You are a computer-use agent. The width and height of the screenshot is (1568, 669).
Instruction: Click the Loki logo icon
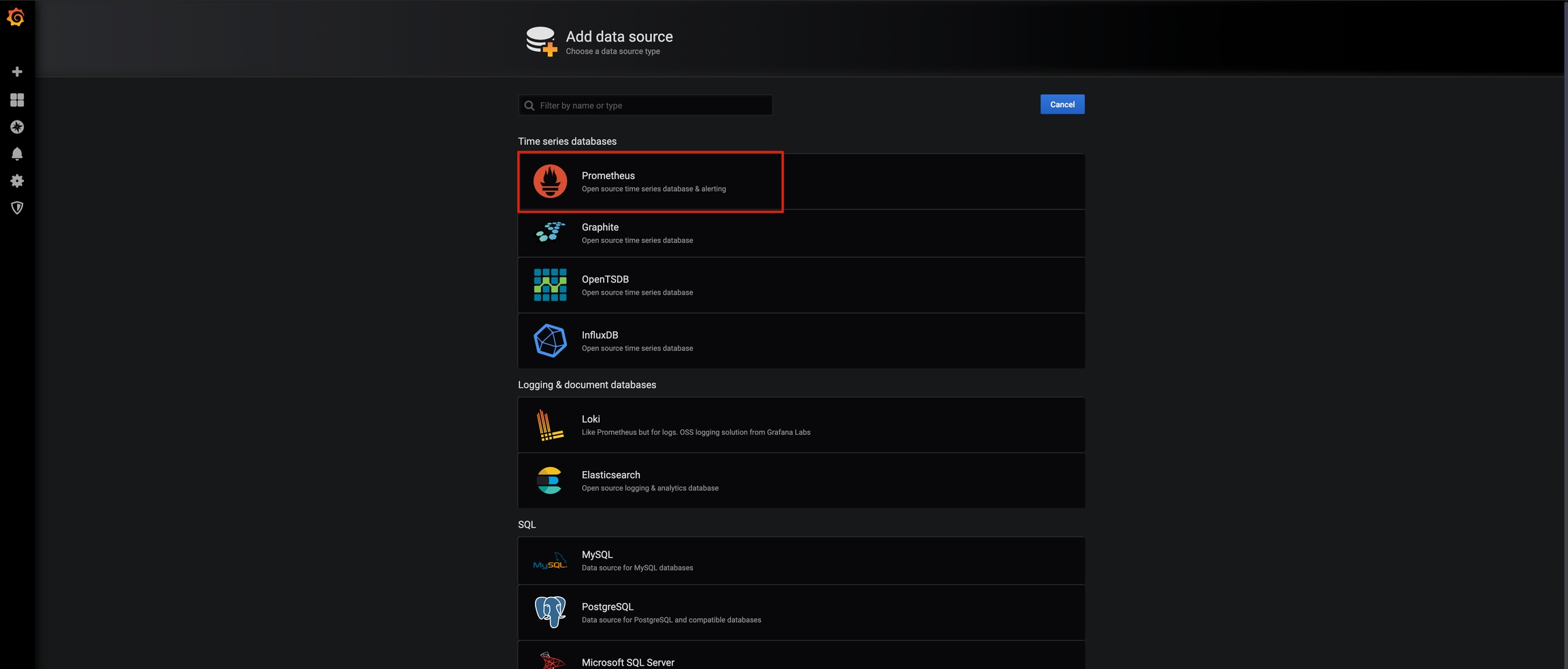pyautogui.click(x=550, y=425)
